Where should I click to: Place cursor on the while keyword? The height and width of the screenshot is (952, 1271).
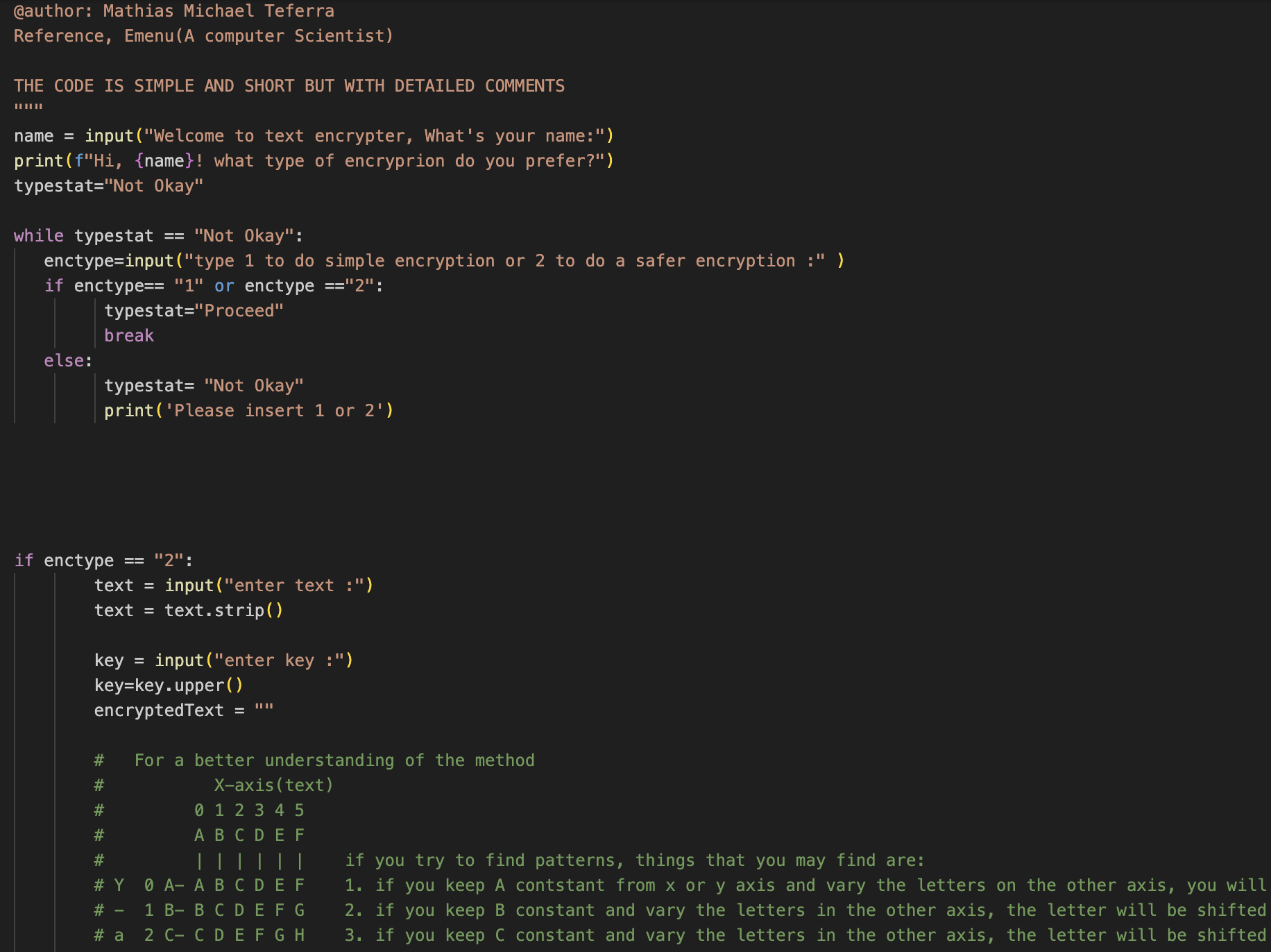(x=38, y=236)
